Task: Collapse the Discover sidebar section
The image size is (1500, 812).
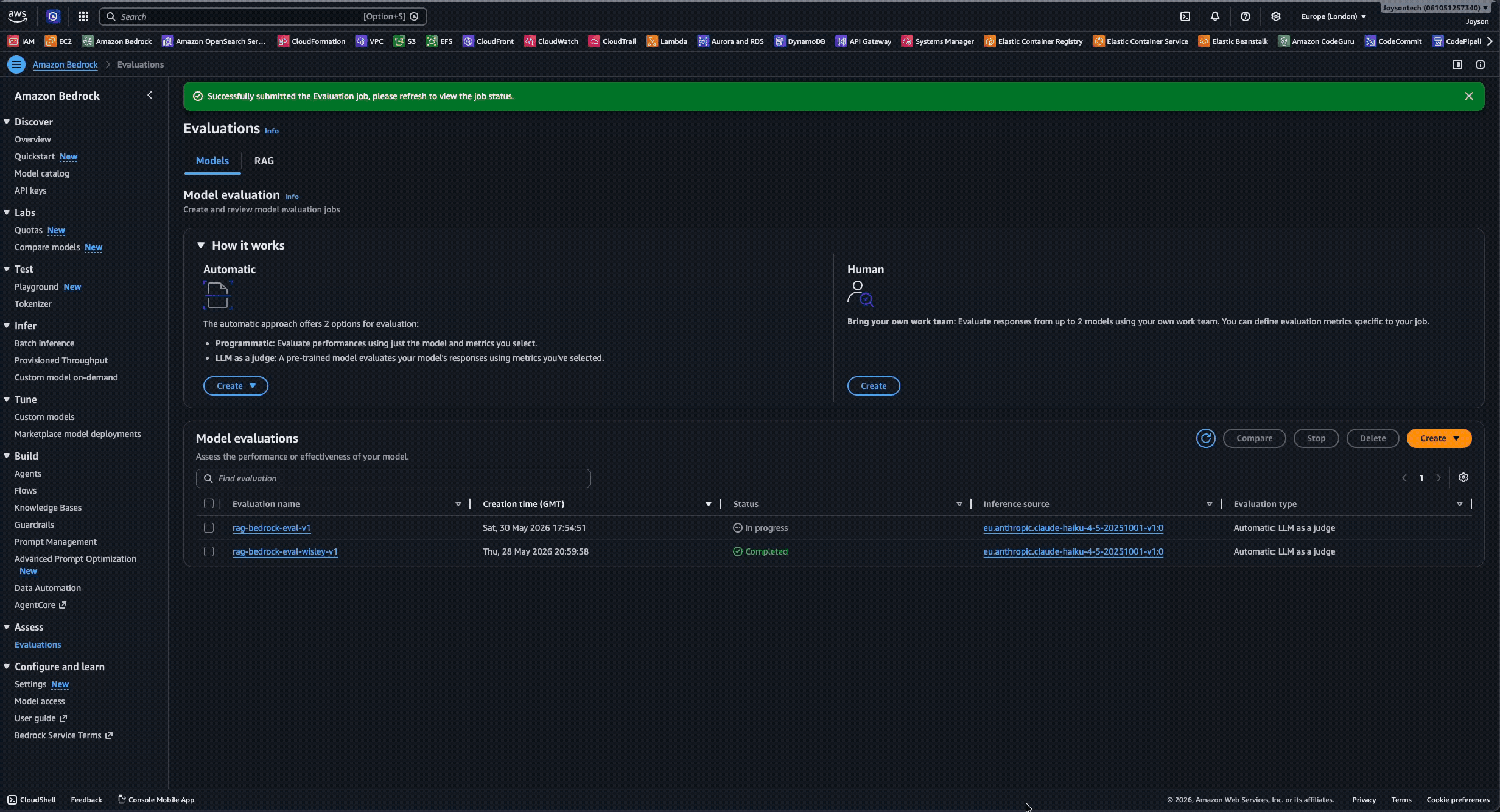Action: (7, 122)
